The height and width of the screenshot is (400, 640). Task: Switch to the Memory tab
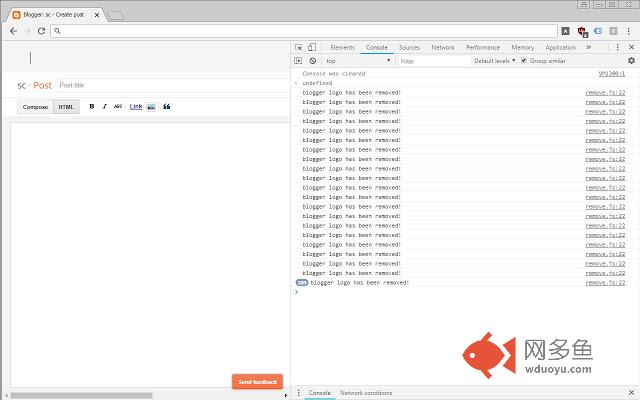(522, 47)
